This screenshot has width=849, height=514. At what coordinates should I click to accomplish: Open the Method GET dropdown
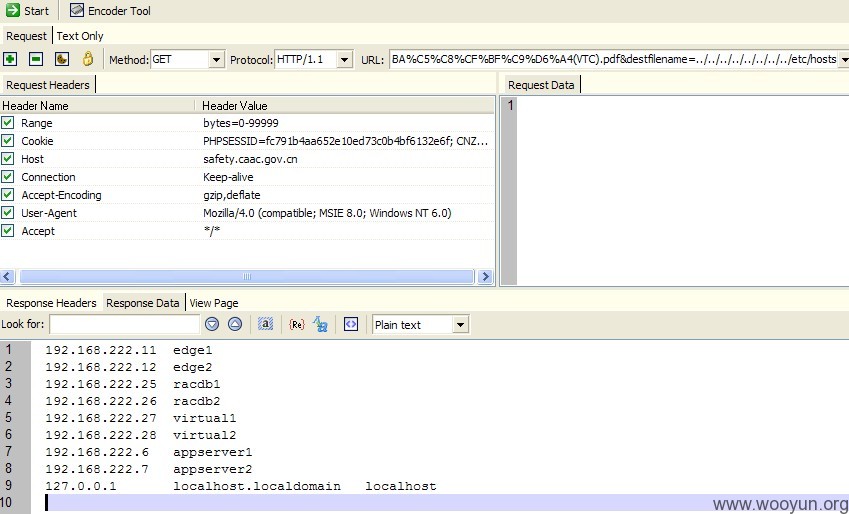point(216,60)
